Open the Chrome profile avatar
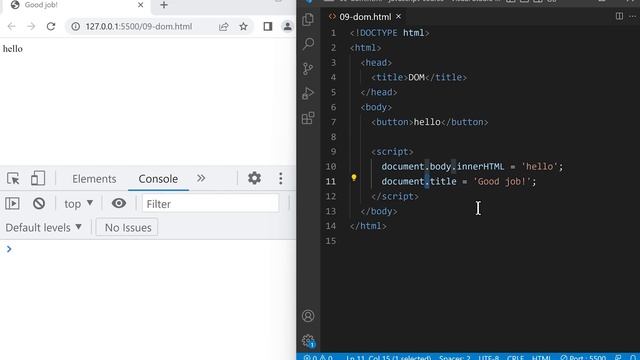This screenshot has height=360, width=640. [x=287, y=27]
